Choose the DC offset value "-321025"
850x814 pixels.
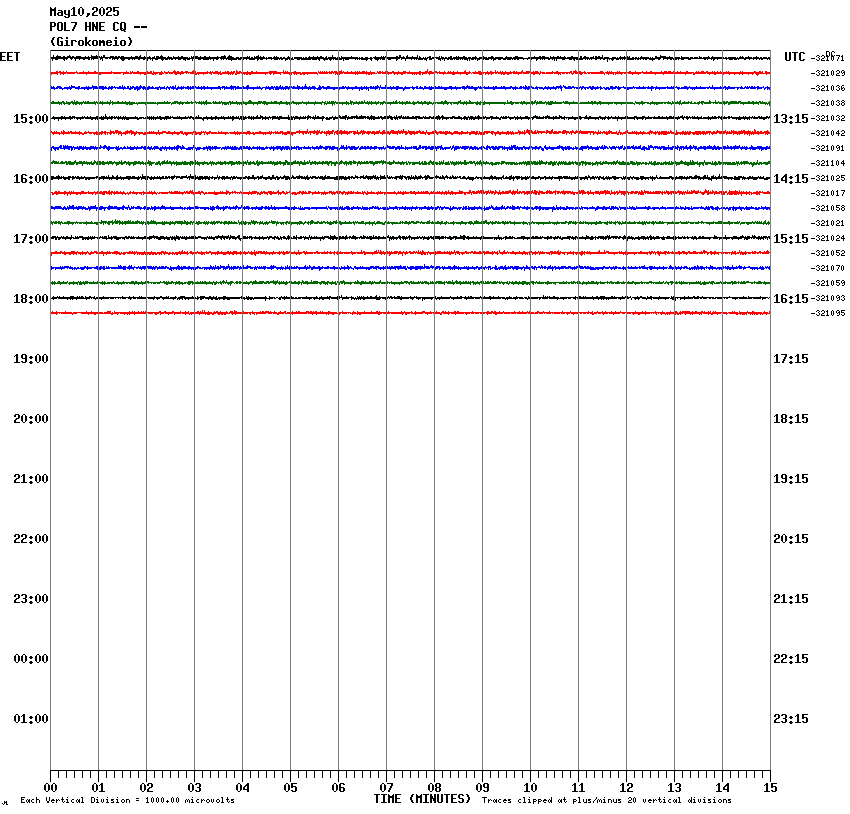(828, 178)
